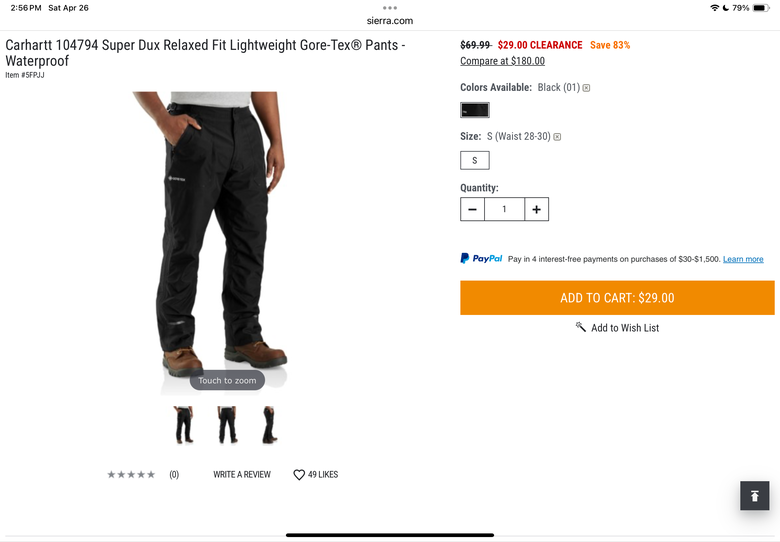Tap the heart icon for 49 likes
This screenshot has height=542, width=780.
pos(299,475)
